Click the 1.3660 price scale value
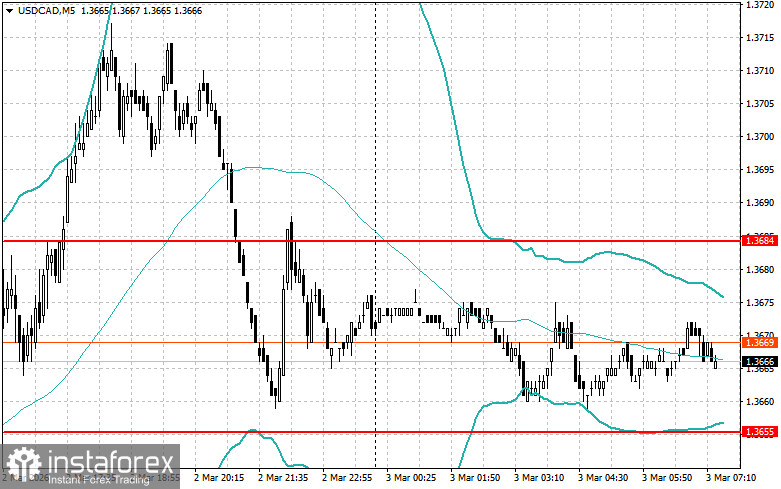This screenshot has width=781, height=489. tap(760, 402)
